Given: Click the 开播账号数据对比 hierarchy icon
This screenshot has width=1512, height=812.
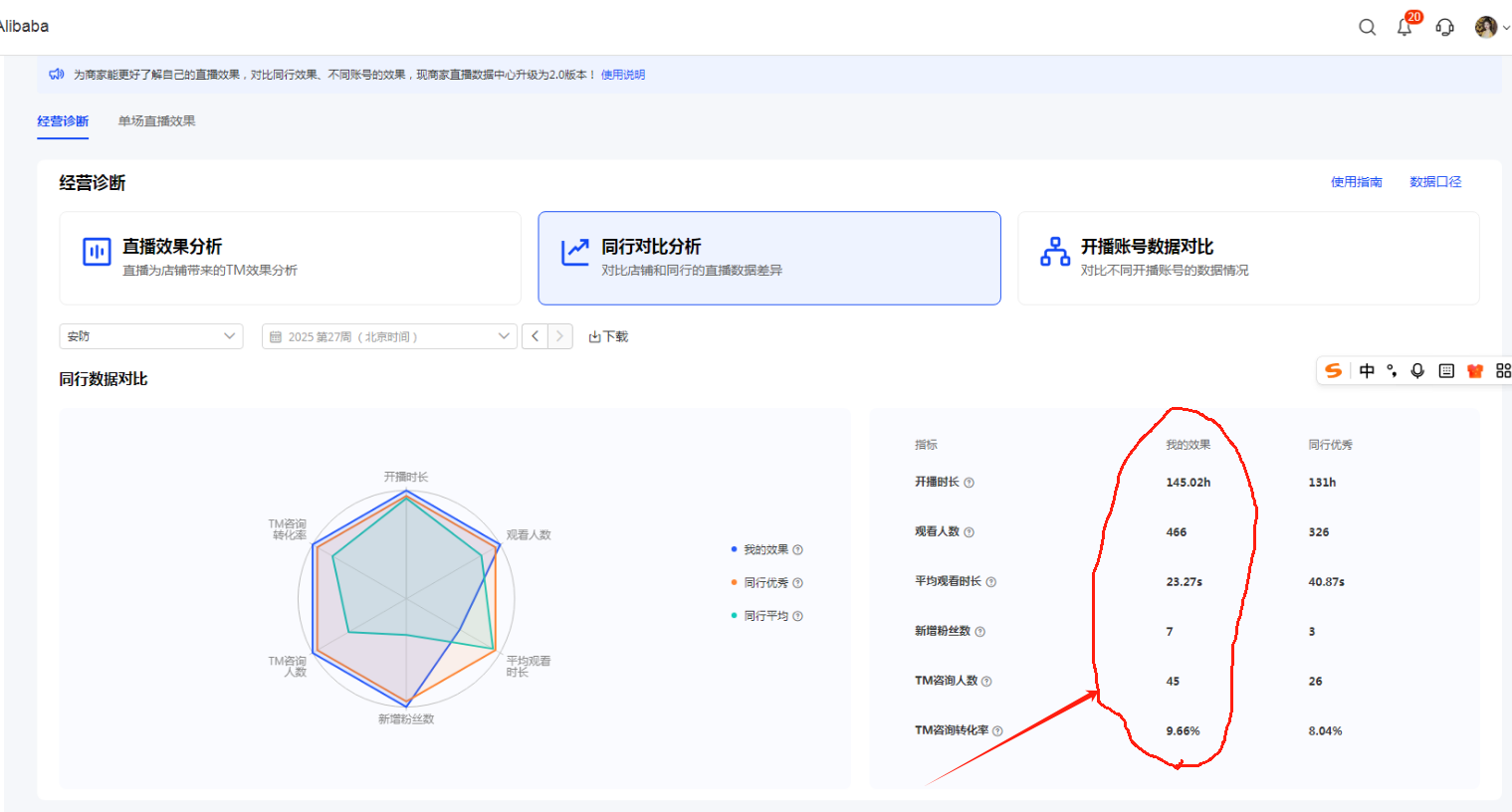Looking at the screenshot, I should coord(1055,252).
